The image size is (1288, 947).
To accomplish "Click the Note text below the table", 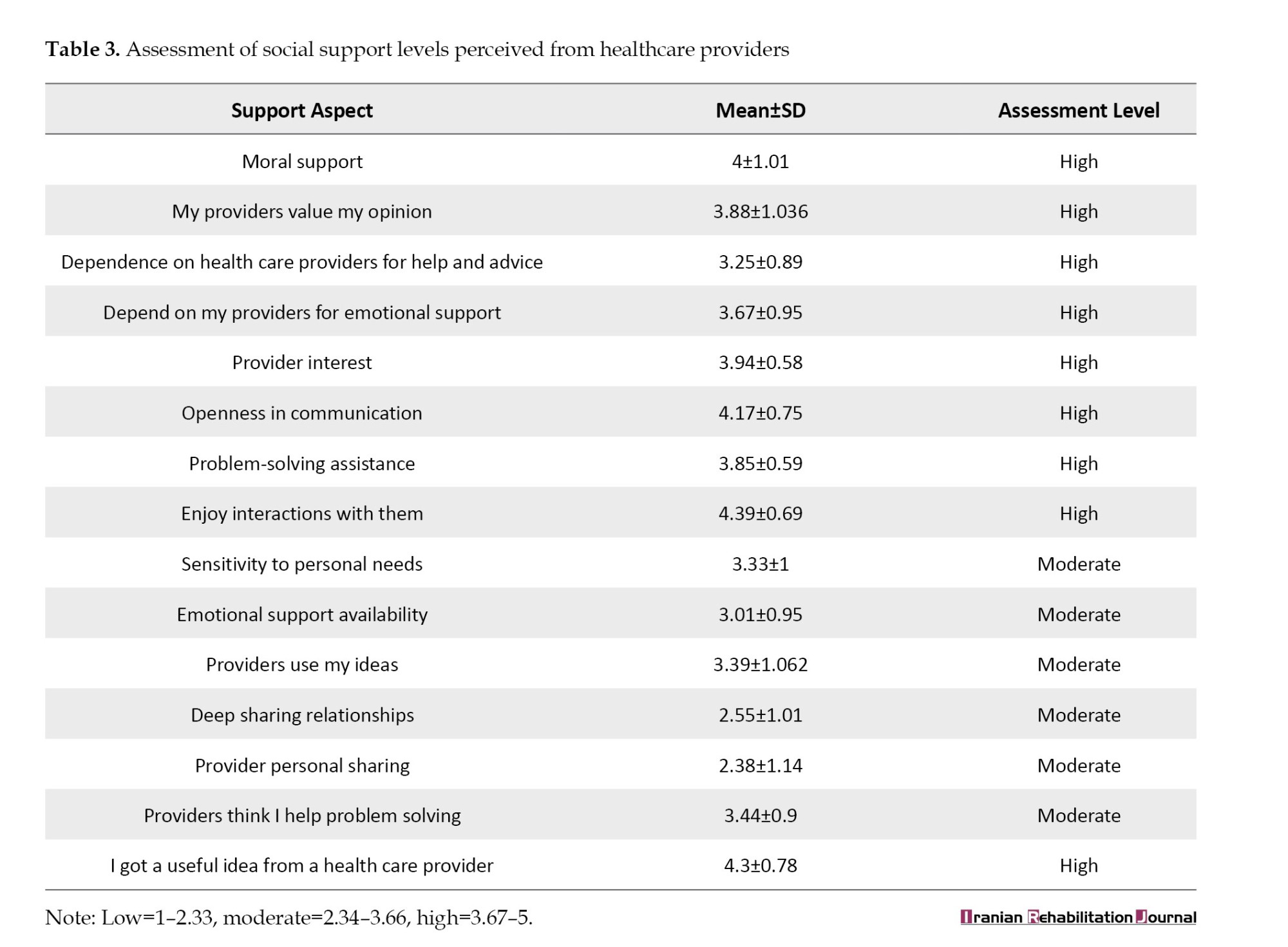I will click(289, 917).
